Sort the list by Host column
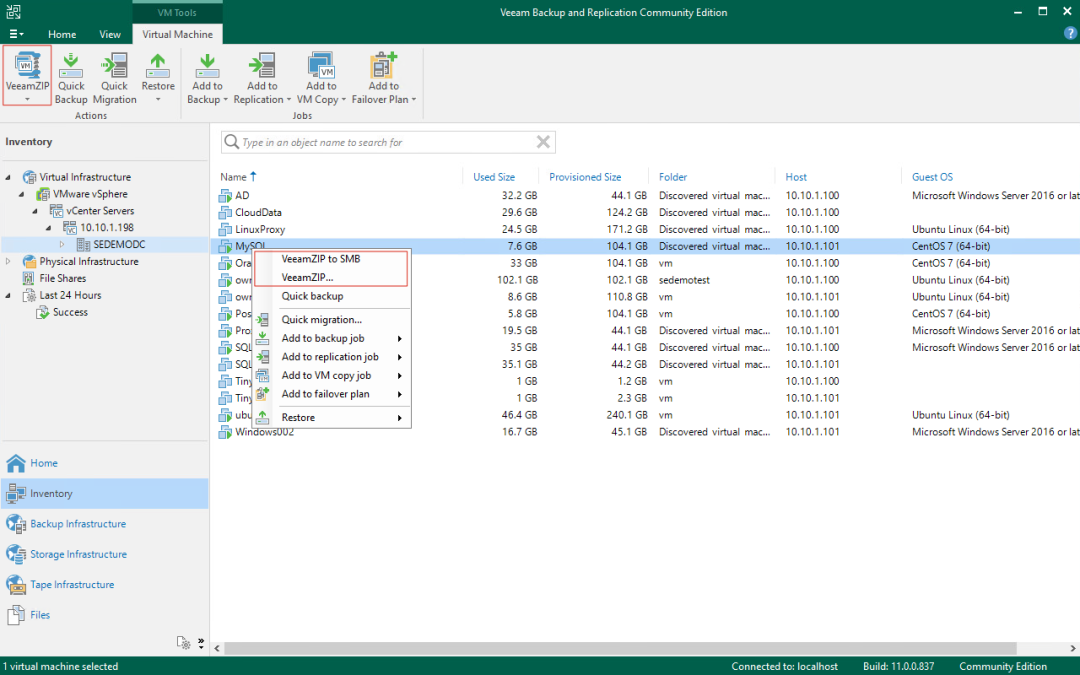Screen dimensions: 1080x675 tap(796, 177)
